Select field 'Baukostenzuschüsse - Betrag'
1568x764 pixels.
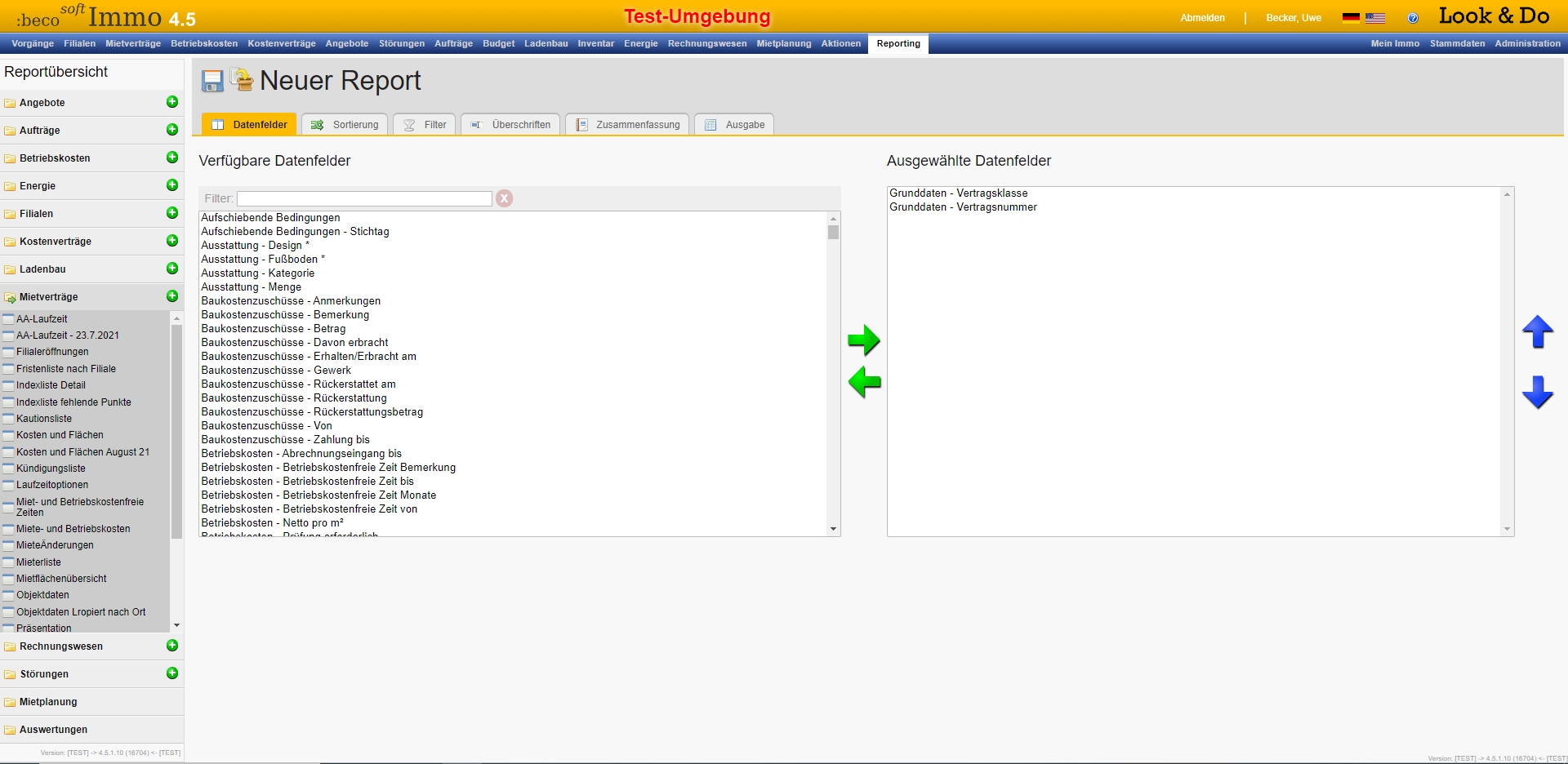coord(274,329)
